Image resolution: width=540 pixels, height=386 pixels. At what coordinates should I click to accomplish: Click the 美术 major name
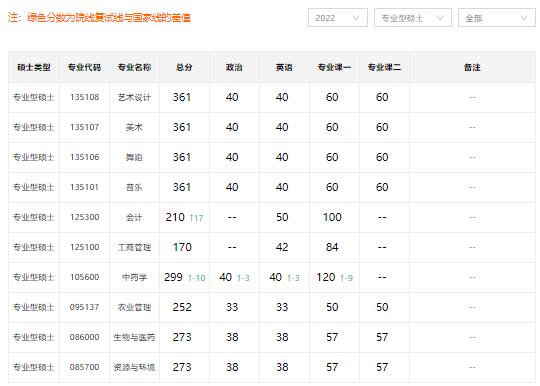pyautogui.click(x=134, y=127)
